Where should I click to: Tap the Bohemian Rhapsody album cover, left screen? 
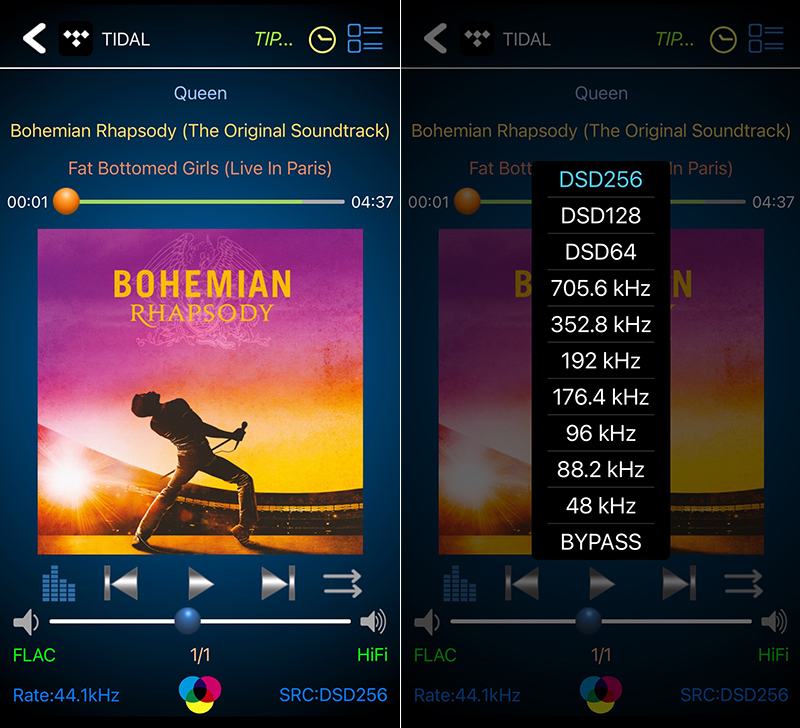tap(200, 391)
